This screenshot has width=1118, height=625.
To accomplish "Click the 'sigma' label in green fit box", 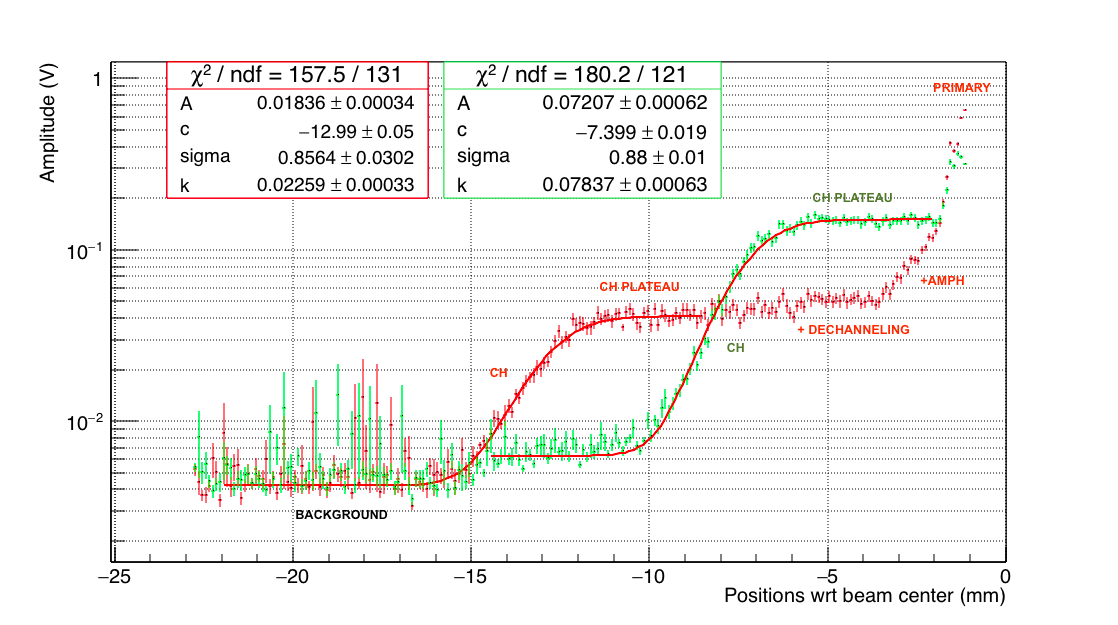I will point(483,157).
